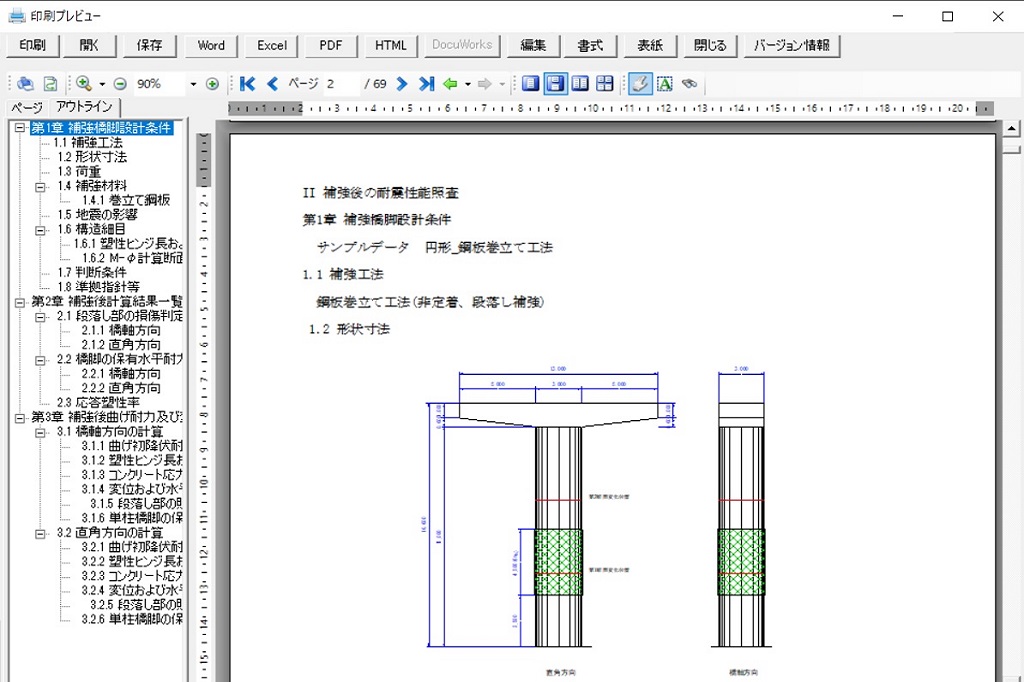
Task: Open the back navigation history dropdown
Action: point(468,84)
